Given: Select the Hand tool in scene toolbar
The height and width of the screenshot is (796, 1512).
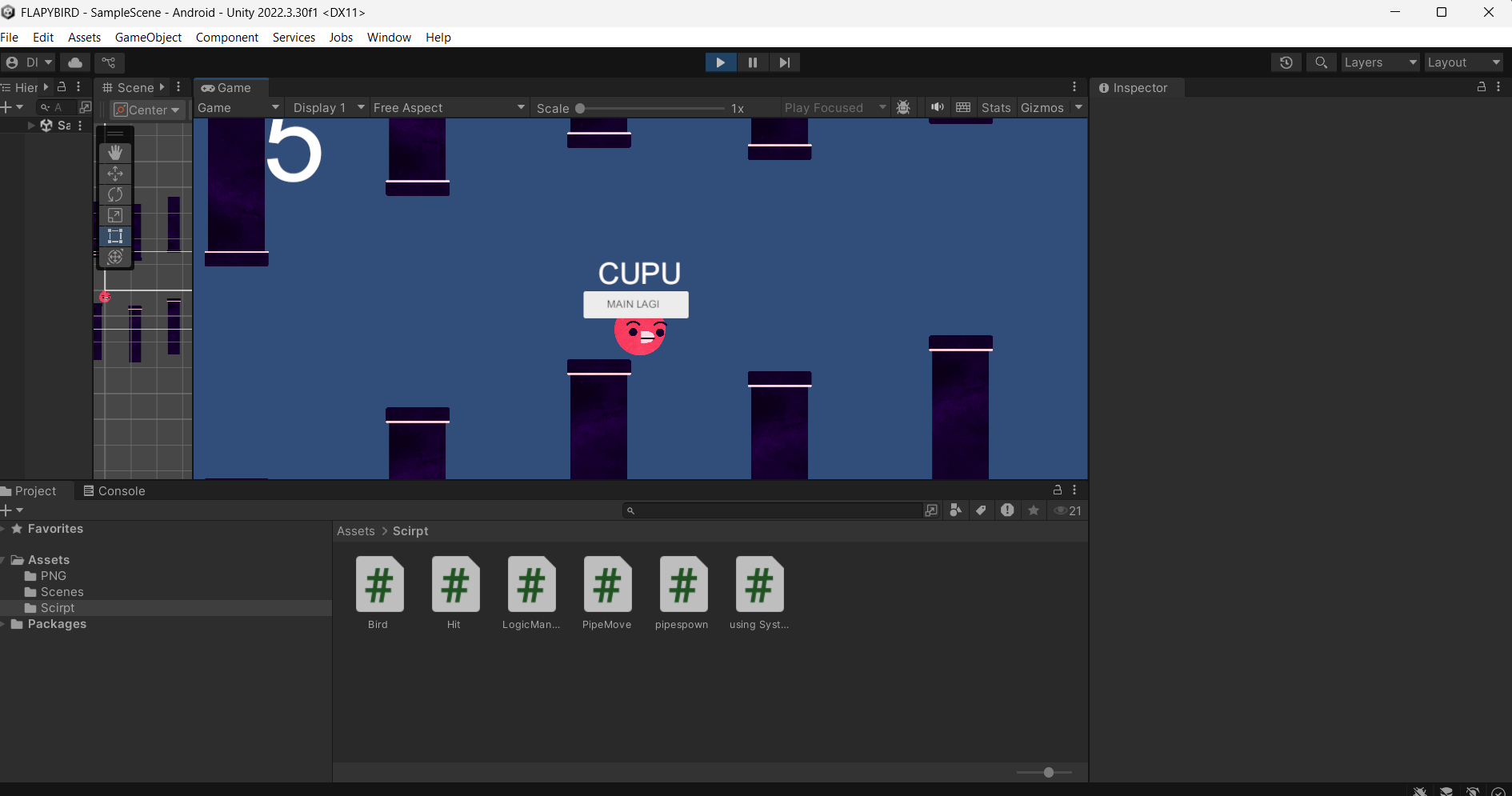Looking at the screenshot, I should click(x=115, y=153).
